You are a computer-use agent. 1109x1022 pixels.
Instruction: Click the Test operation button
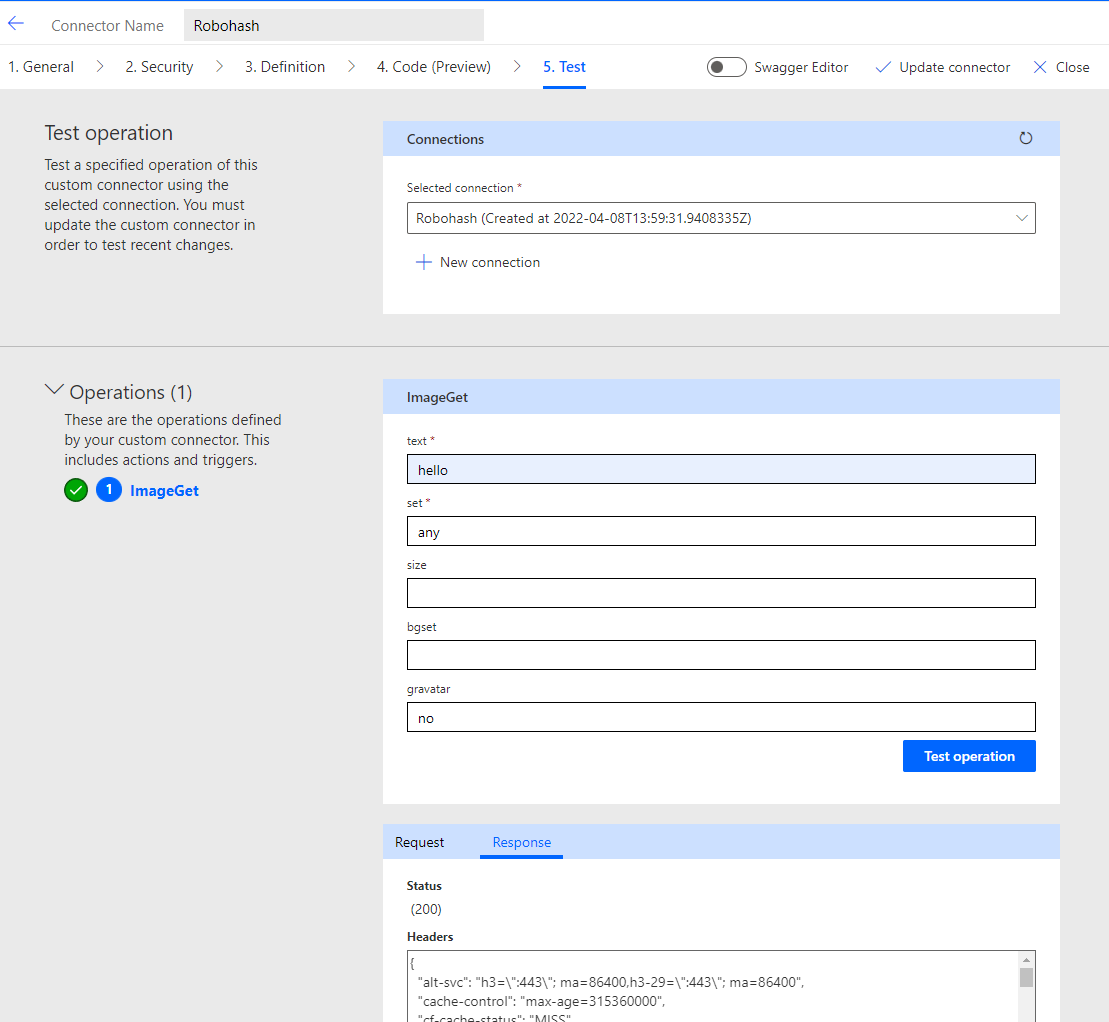click(969, 756)
